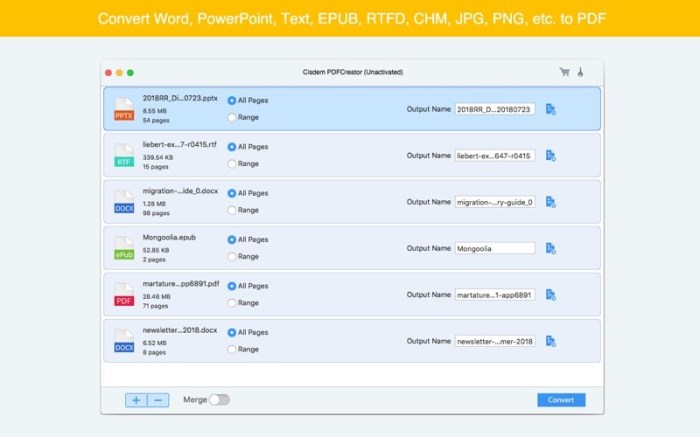Click the PDF file icon for martature...pp6891.pdf
The image size is (700, 437).
[124, 295]
